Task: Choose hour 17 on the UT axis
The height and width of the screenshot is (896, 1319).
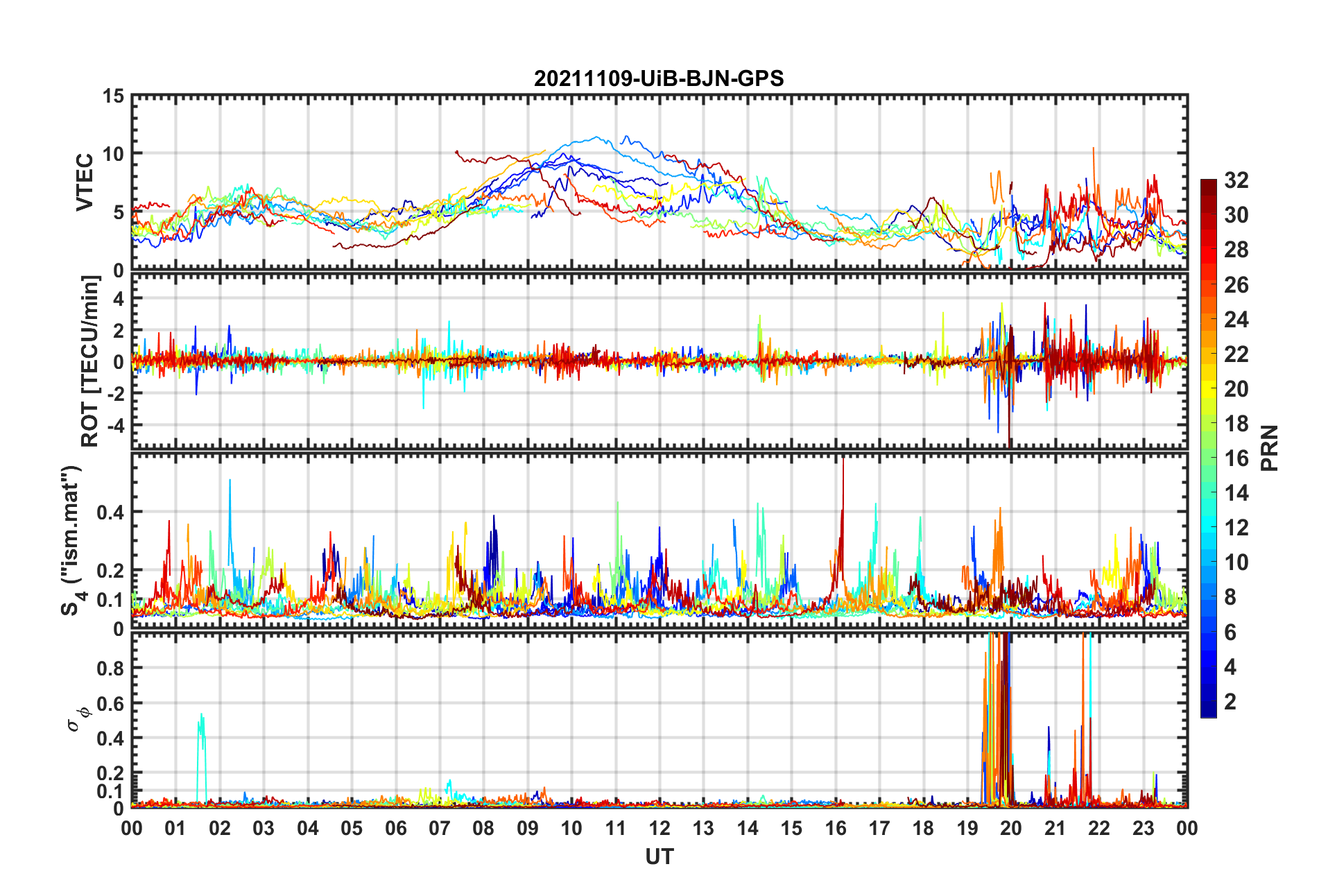Action: 879,829
